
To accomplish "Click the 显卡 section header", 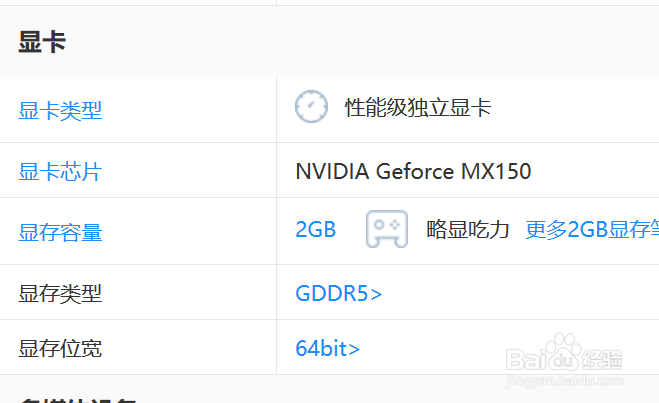I will (x=42, y=42).
